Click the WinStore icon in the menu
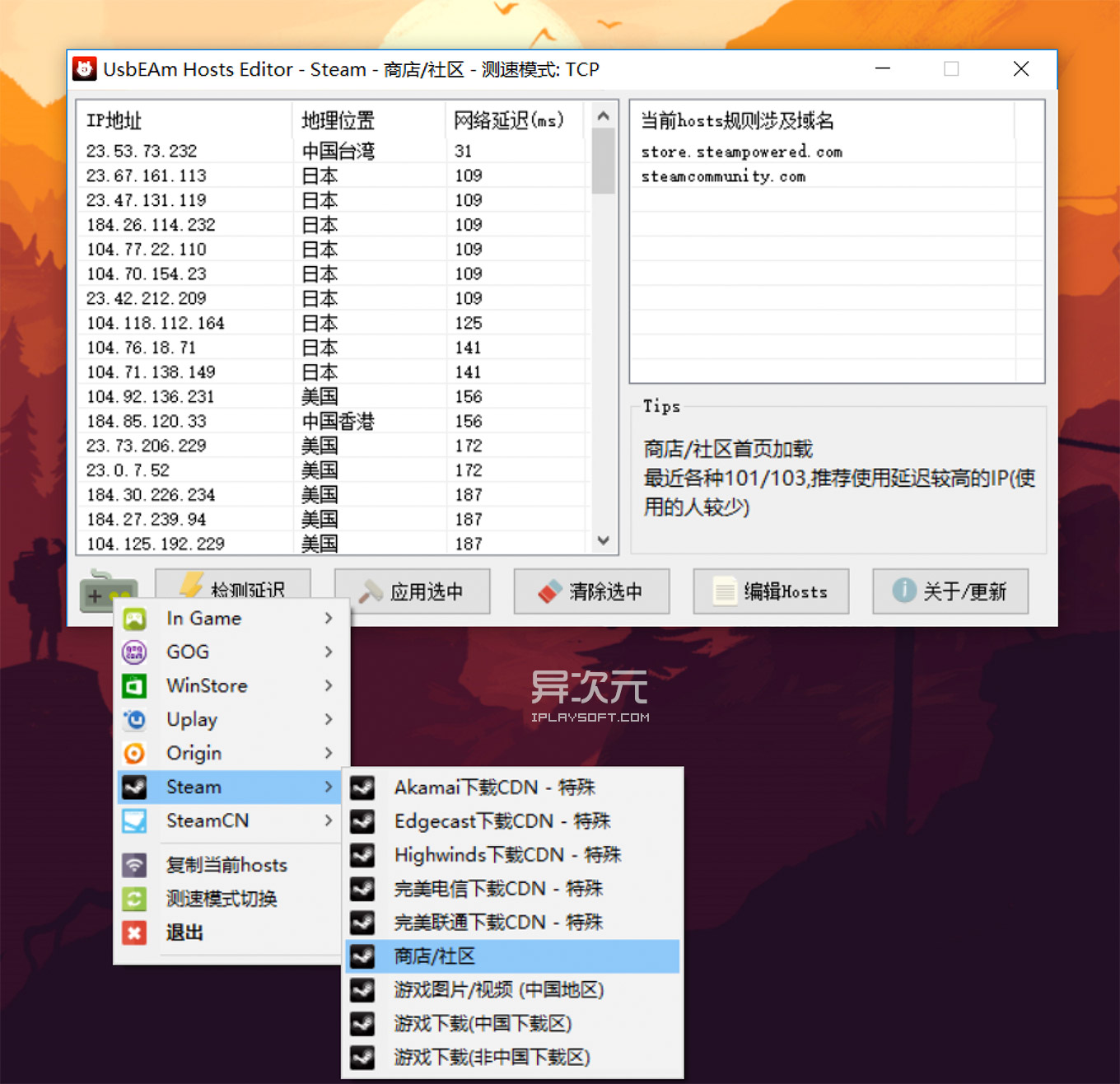This screenshot has width=1120, height=1084. [x=135, y=685]
